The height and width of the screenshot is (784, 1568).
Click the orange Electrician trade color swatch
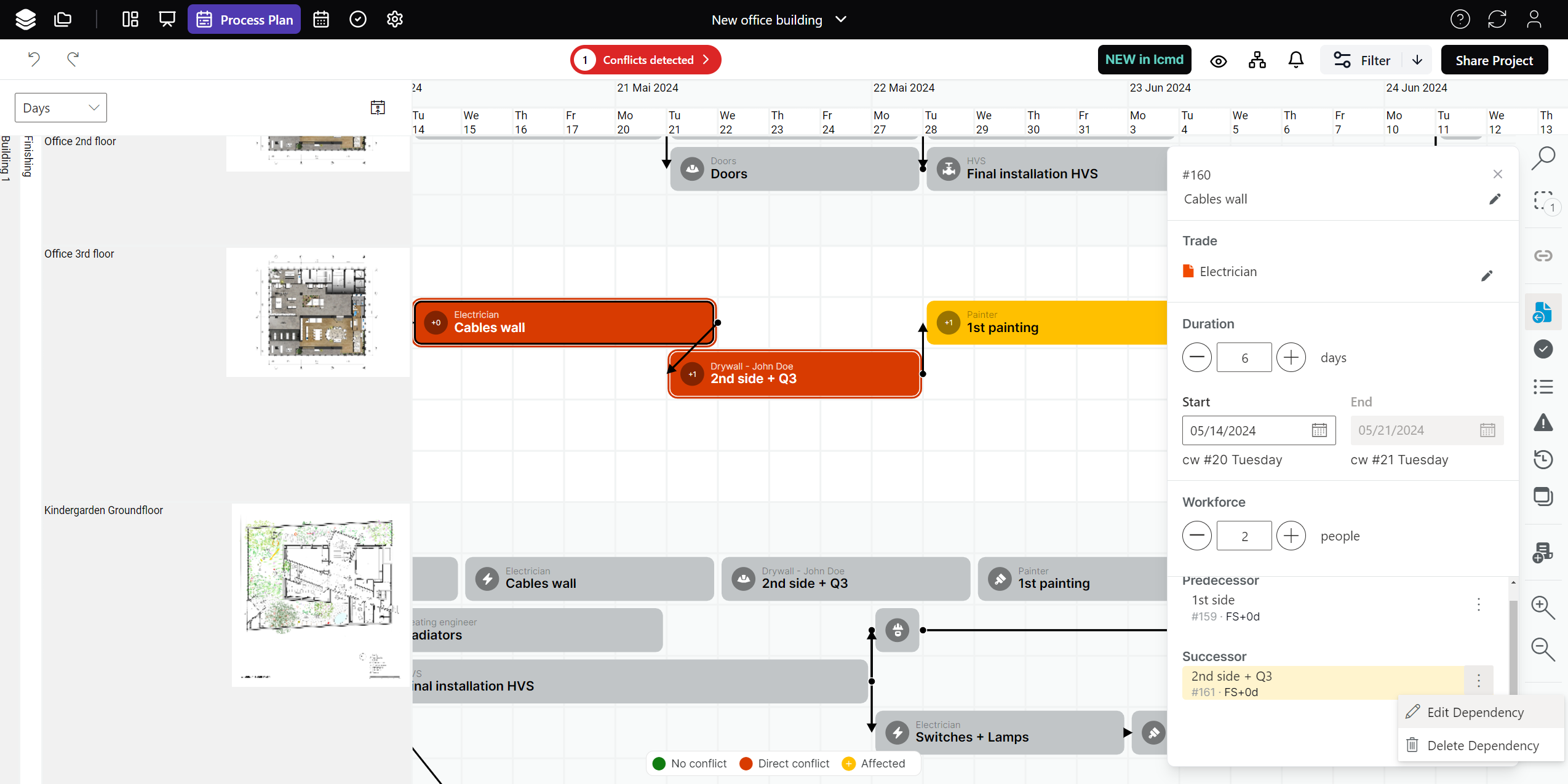(x=1188, y=271)
